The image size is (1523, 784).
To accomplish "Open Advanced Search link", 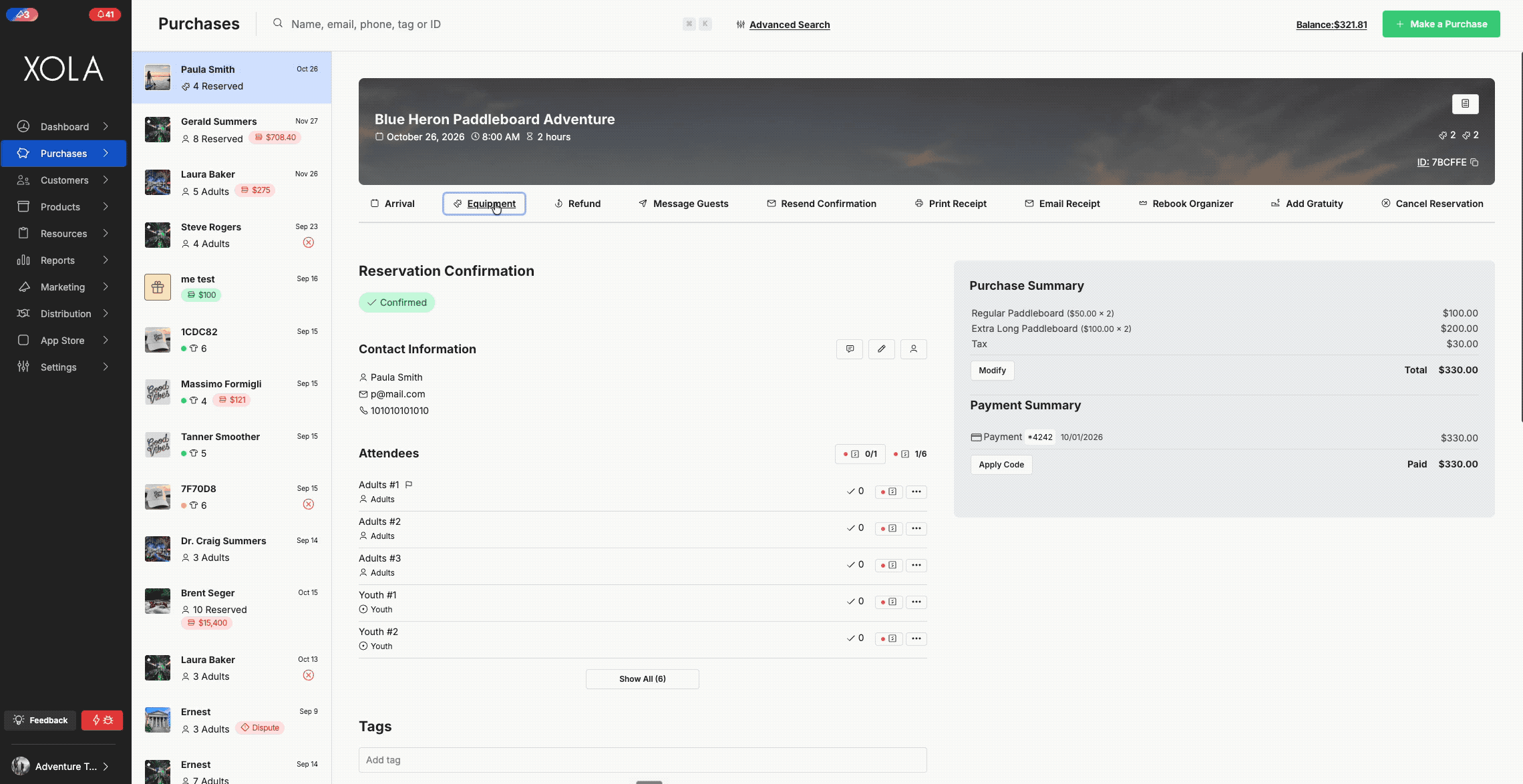I will 790,25.
